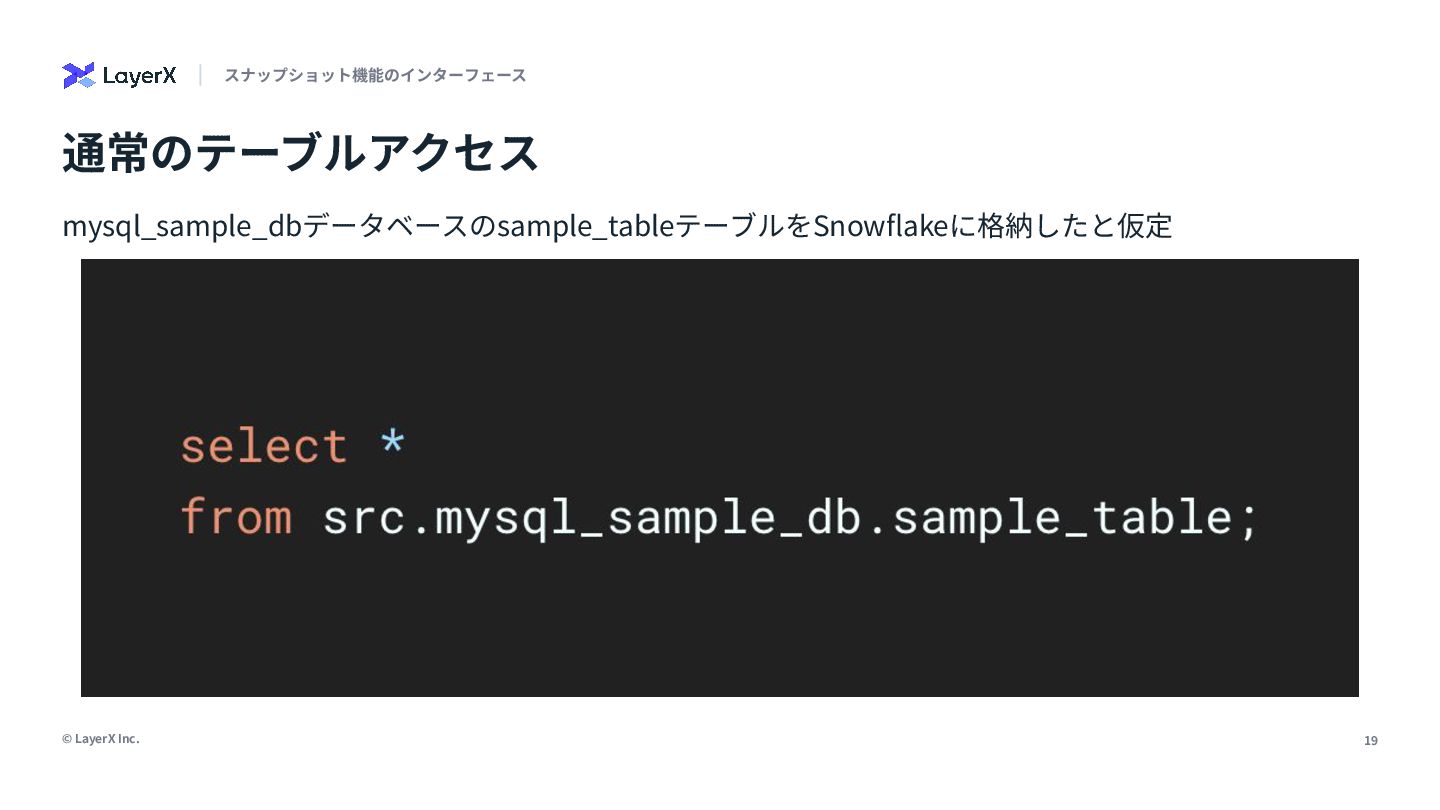Click the sample_table word in the subtitle

tap(586, 226)
